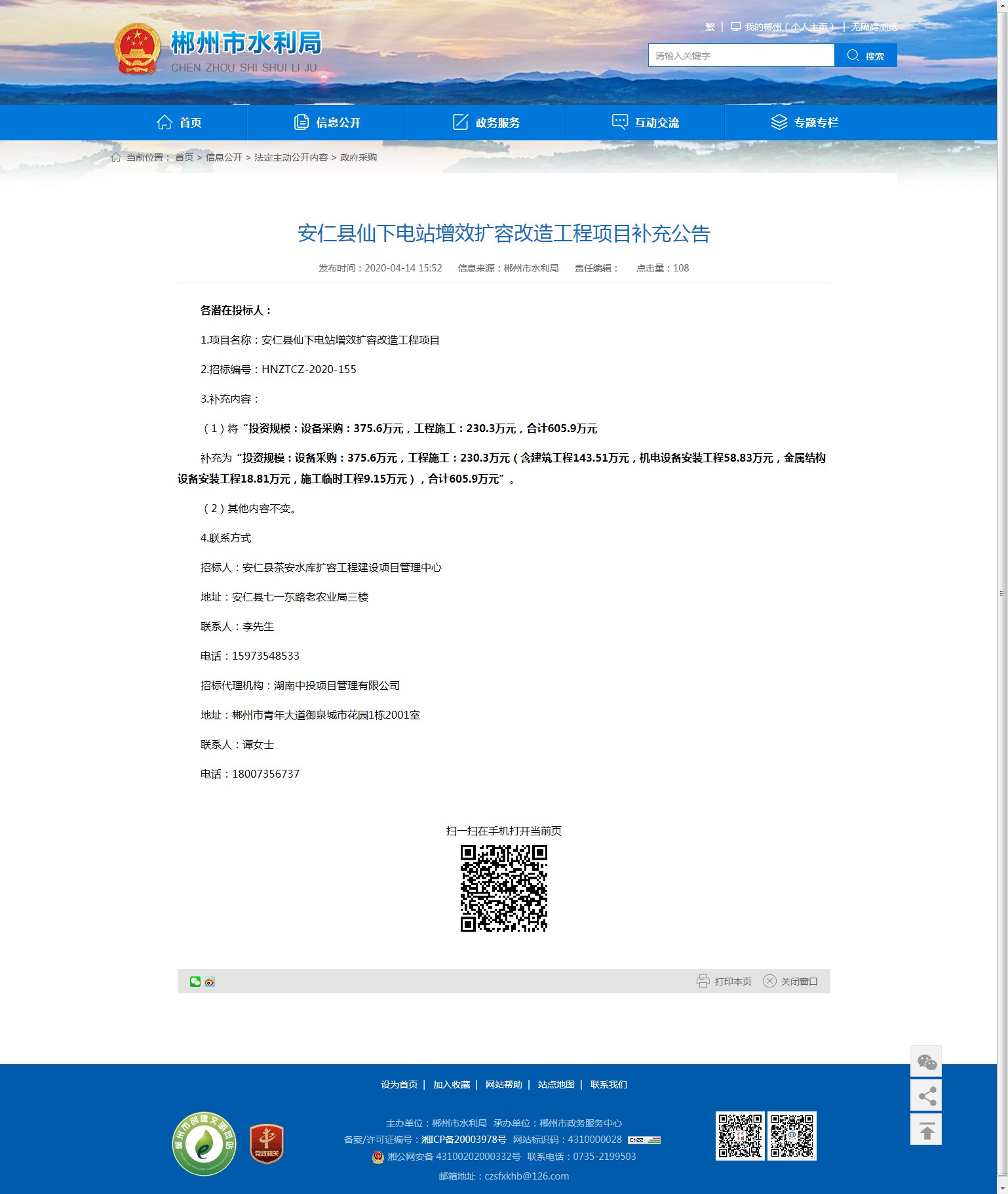Open the 首页 navigation menu item
Viewport: 1008px width, 1194px height.
pos(179,123)
